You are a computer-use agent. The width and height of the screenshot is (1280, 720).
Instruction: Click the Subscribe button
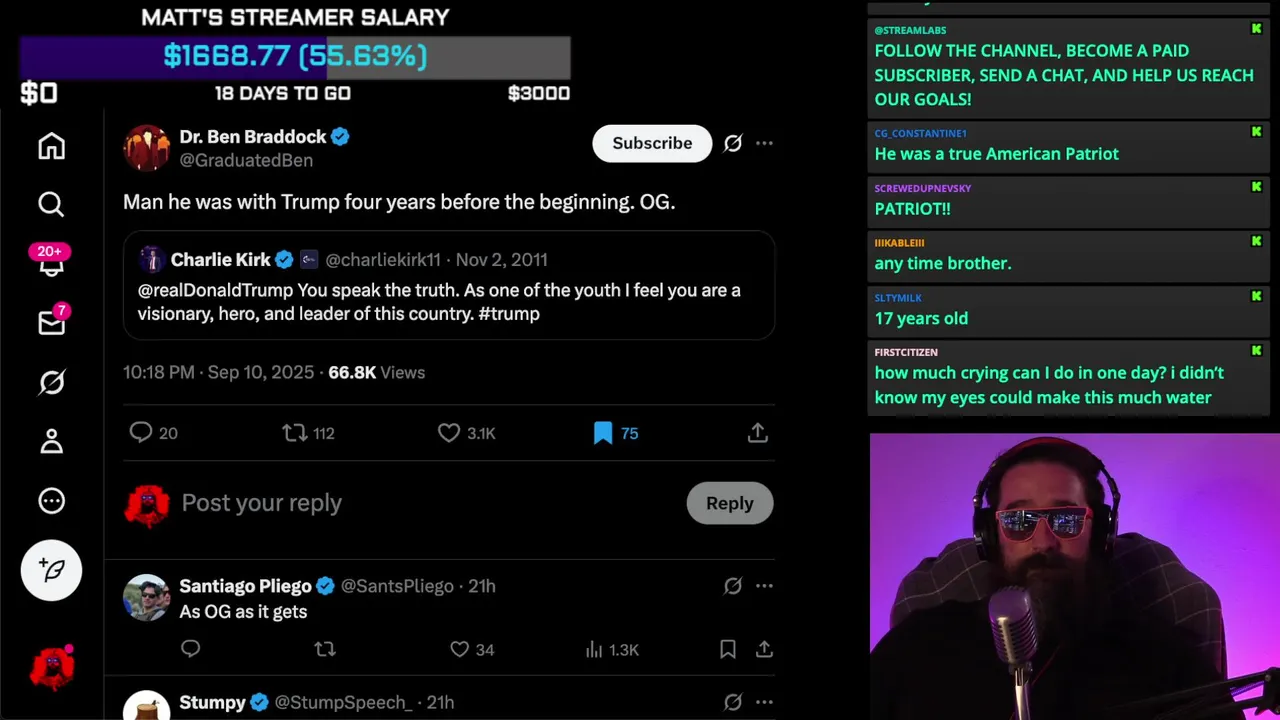(x=652, y=143)
